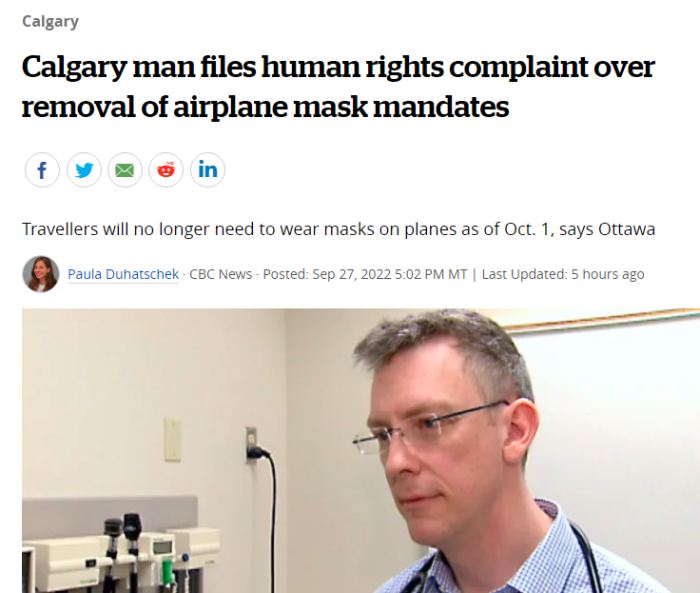Open Paula Duhatschek author page
The height and width of the screenshot is (593, 700).
[x=123, y=274]
